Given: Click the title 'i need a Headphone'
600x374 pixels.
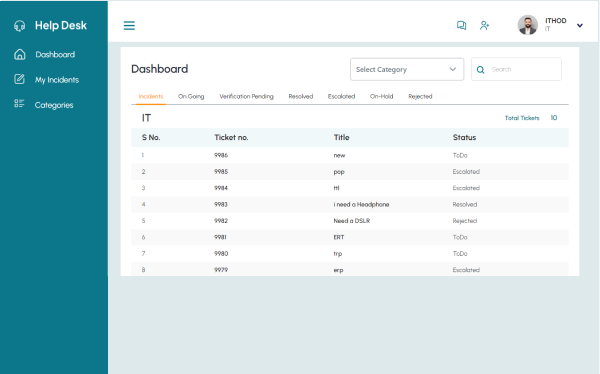Looking at the screenshot, I should pyautogui.click(x=361, y=204).
